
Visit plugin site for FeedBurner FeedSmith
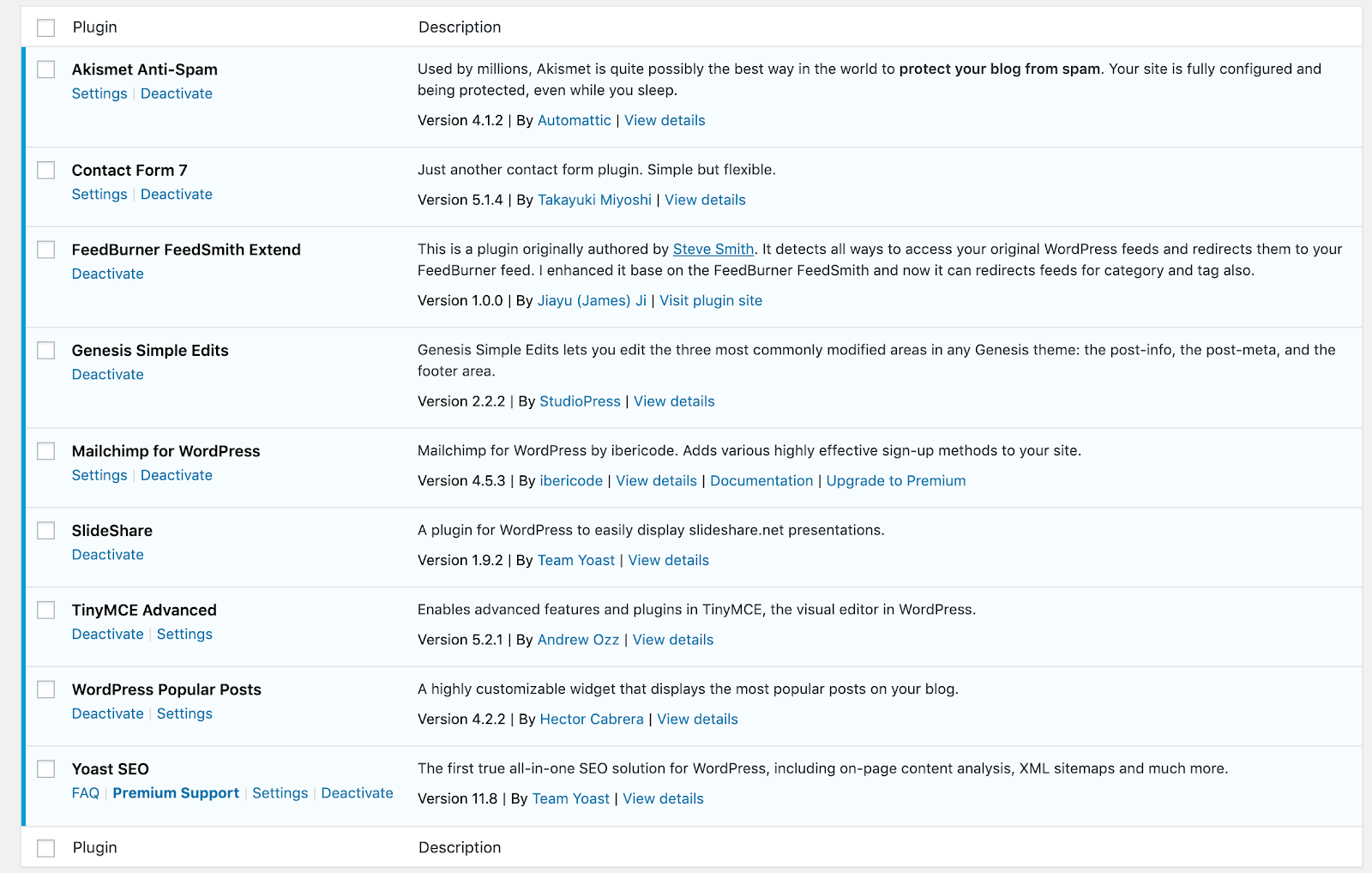pyautogui.click(x=711, y=300)
